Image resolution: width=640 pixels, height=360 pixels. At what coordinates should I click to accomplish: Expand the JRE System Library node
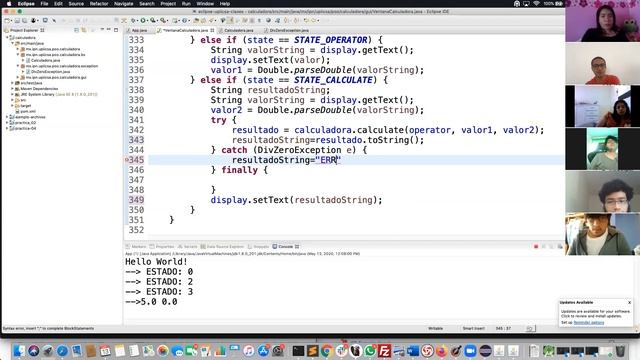coord(12,94)
